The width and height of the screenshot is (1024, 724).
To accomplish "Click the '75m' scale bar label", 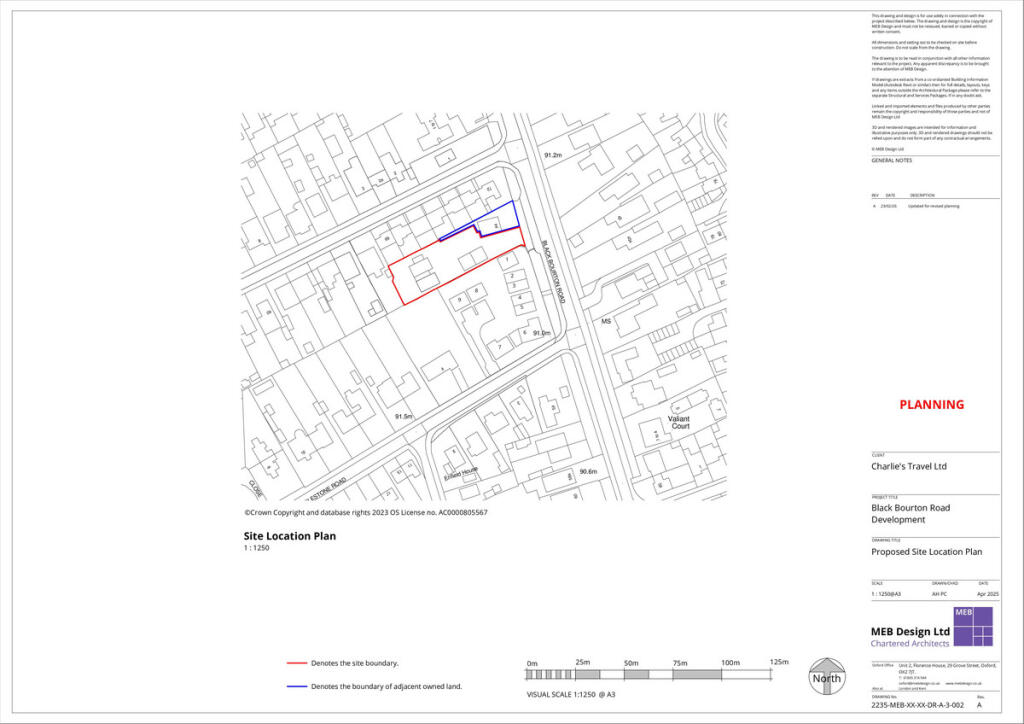I will pyautogui.click(x=680, y=663).
